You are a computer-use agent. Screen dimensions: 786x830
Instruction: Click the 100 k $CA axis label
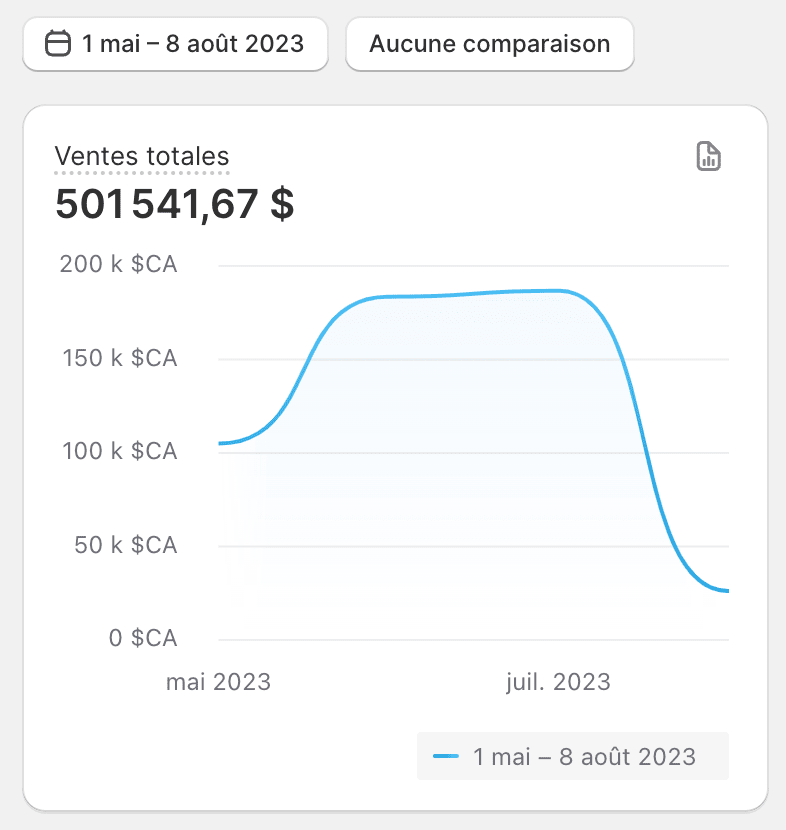pos(118,451)
